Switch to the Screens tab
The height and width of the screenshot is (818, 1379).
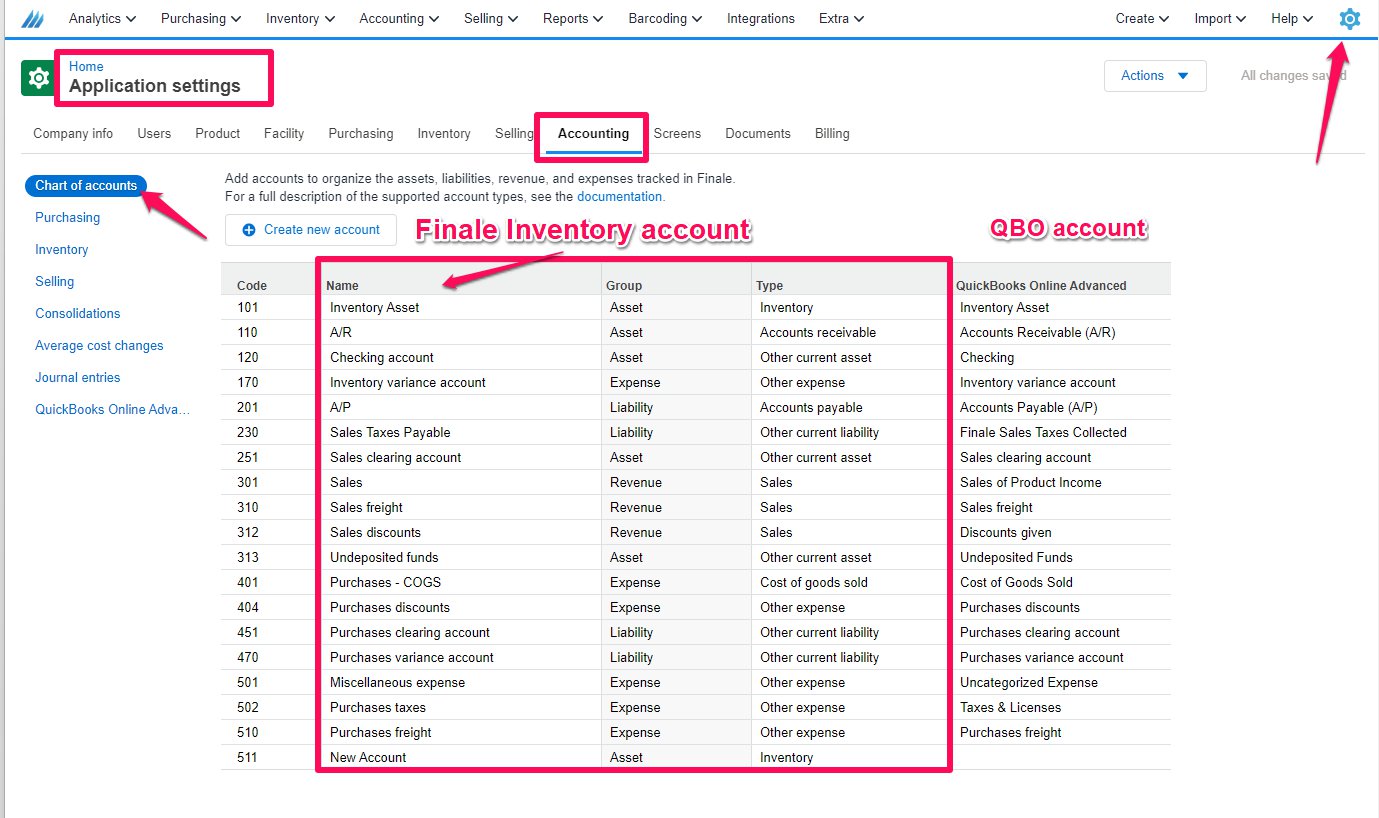coord(677,133)
